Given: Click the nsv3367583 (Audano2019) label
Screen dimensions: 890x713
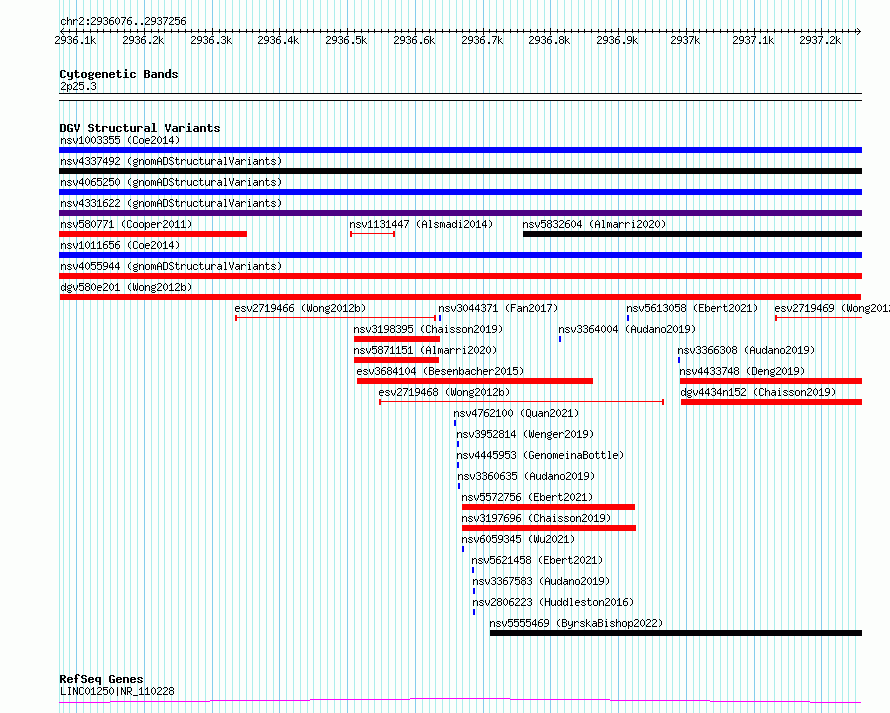Looking at the screenshot, I should [541, 581].
